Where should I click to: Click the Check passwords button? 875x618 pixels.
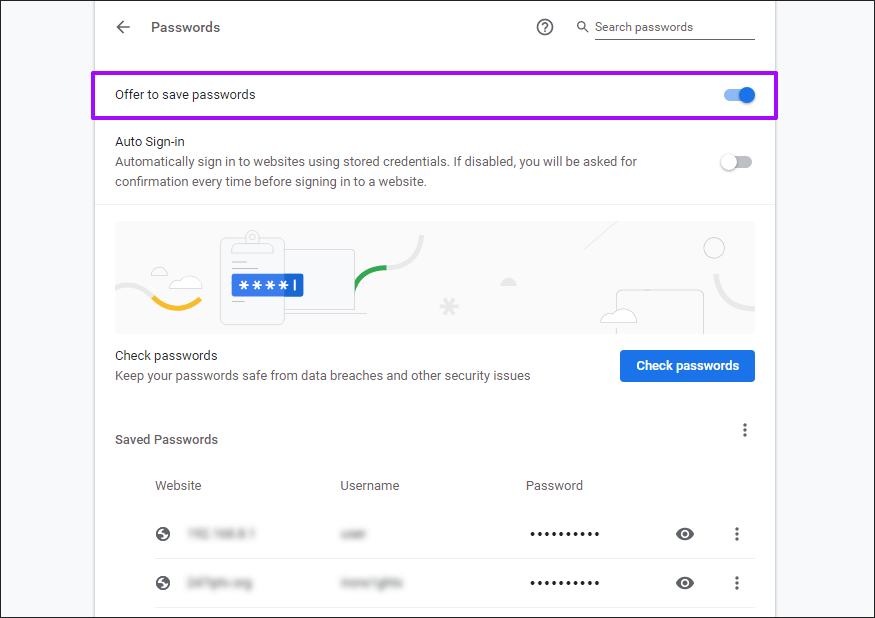click(x=687, y=366)
